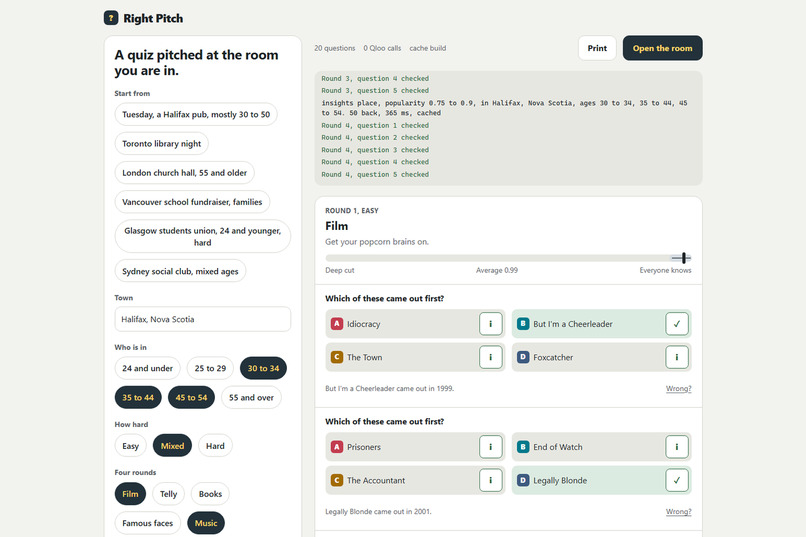Viewport: 806px width, 537px height.
Task: Click log line 'Round 4, question 5 checked'
Action: (375, 174)
